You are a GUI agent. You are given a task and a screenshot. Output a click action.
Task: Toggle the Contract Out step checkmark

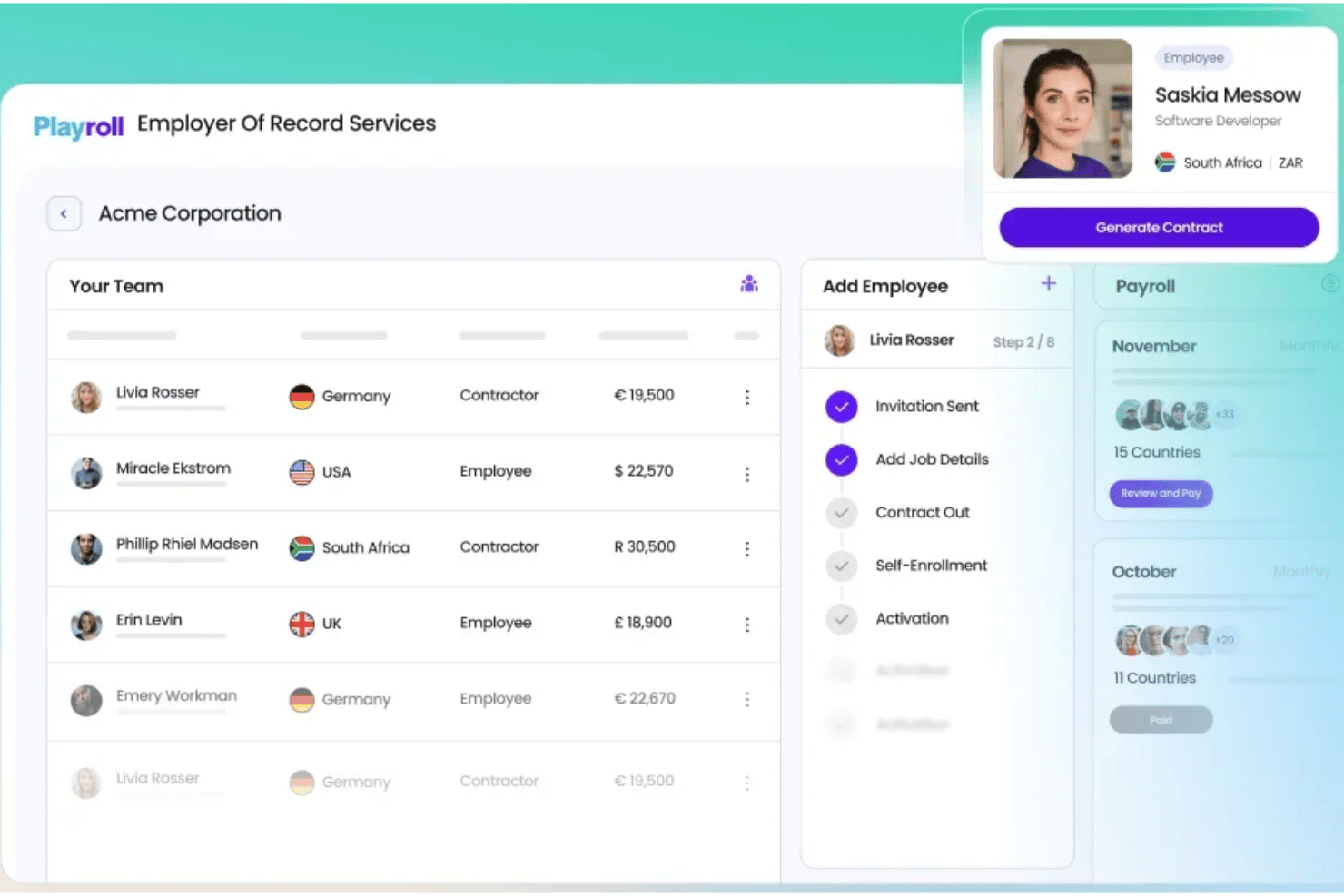pos(842,513)
